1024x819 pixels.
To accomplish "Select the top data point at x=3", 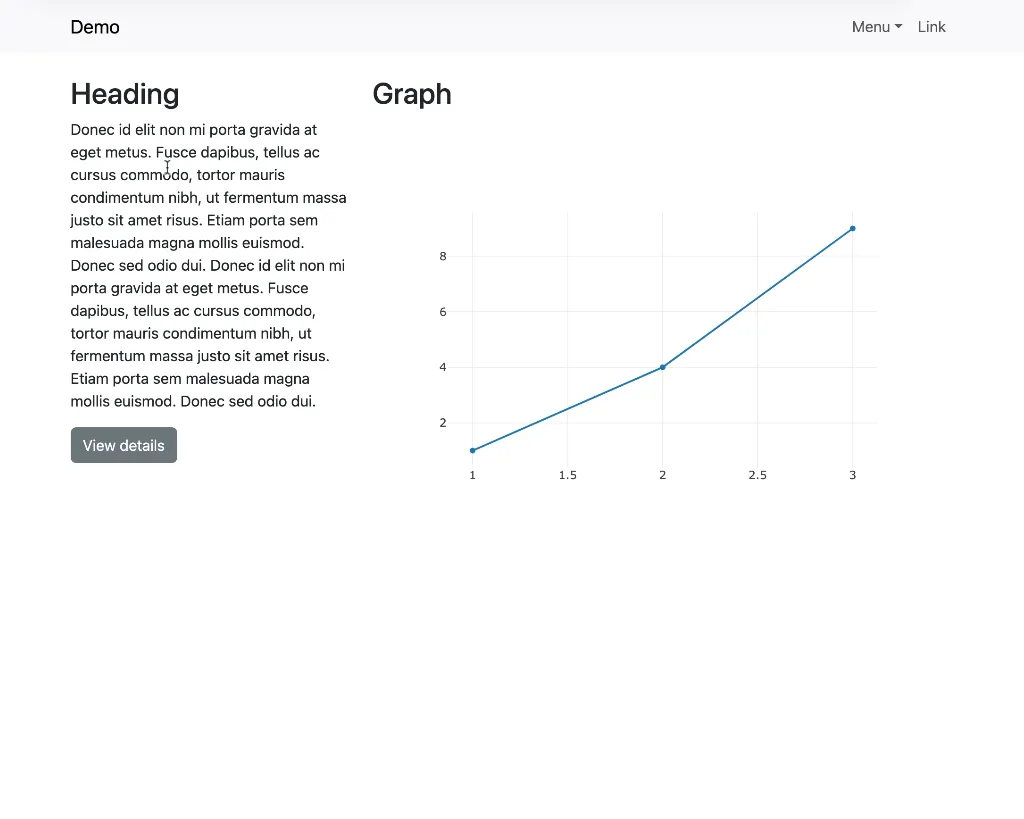I will (x=853, y=228).
